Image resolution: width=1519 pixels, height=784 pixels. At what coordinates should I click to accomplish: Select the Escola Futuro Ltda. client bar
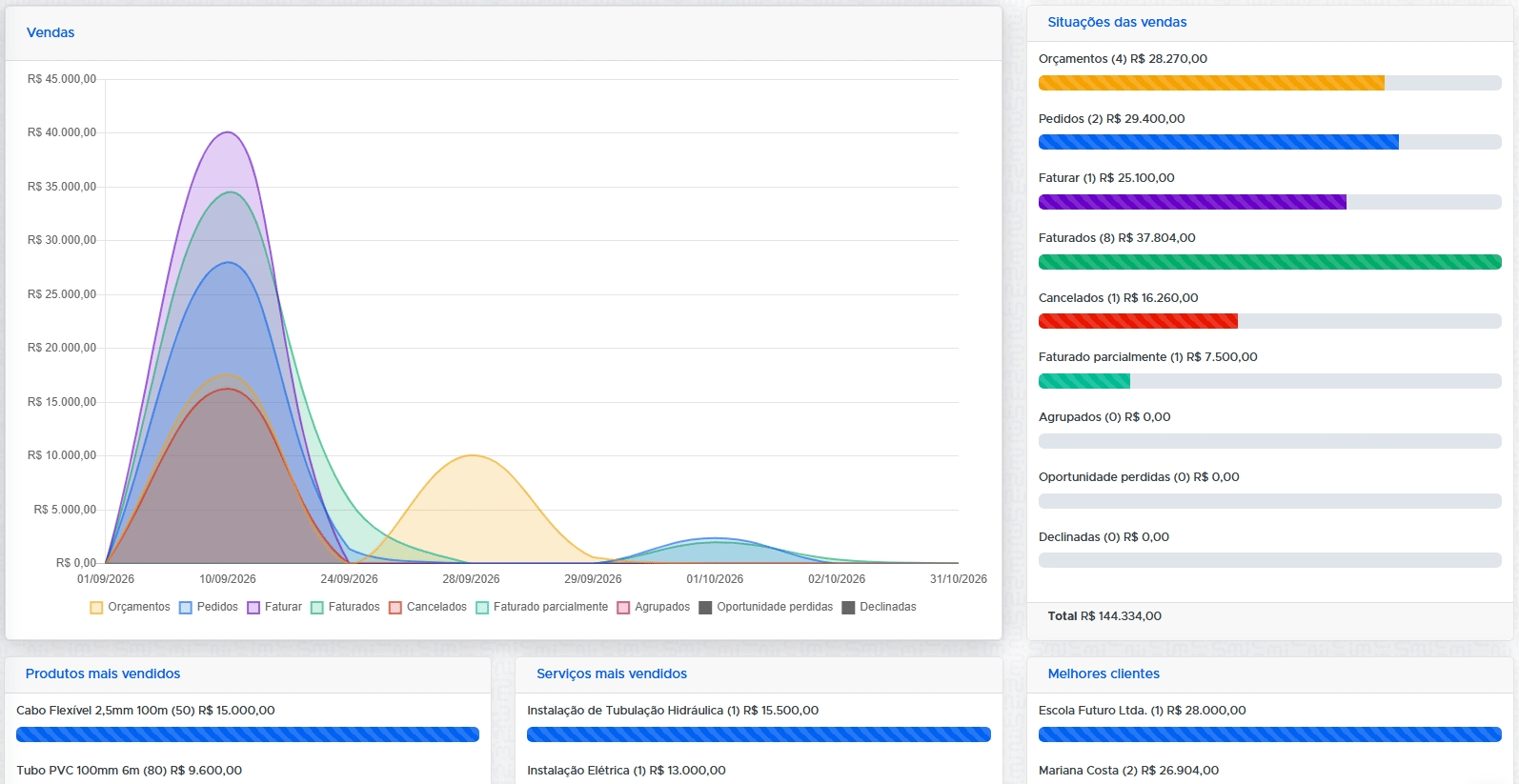pyautogui.click(x=1270, y=734)
